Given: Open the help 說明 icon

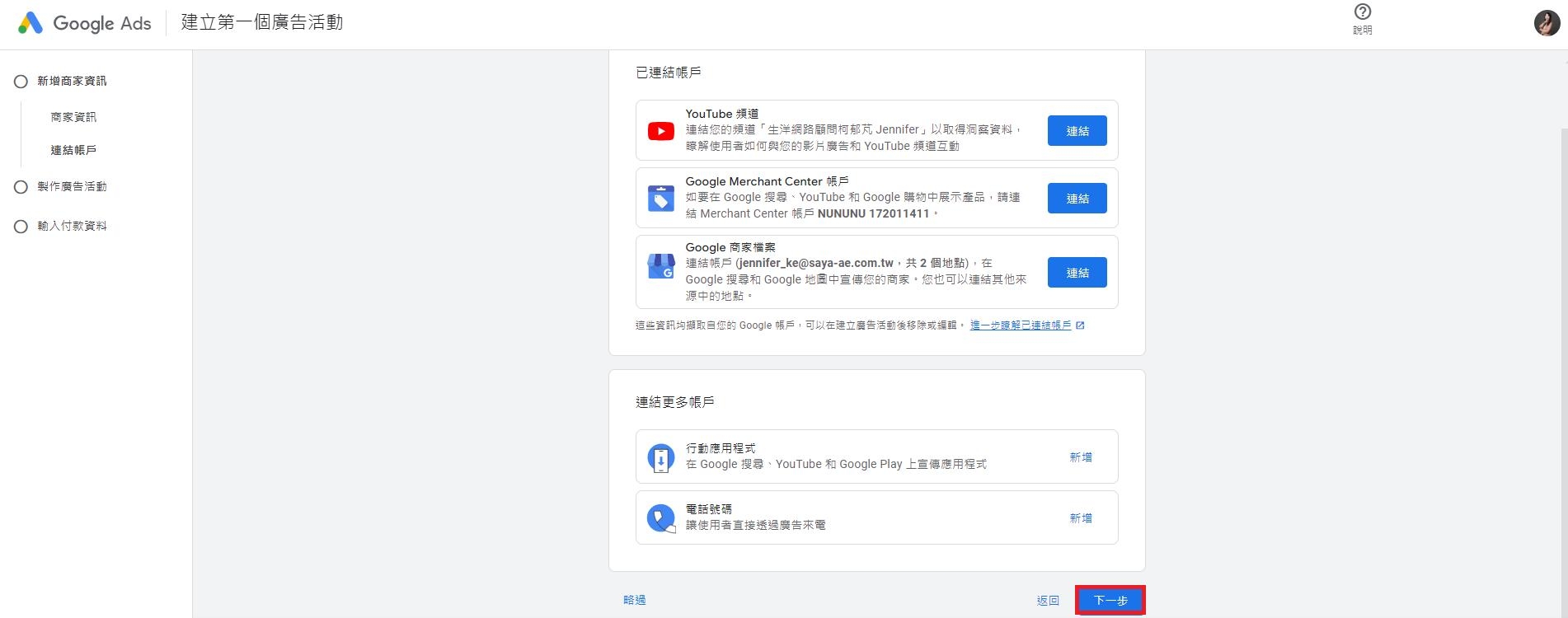Looking at the screenshot, I should [x=1362, y=12].
